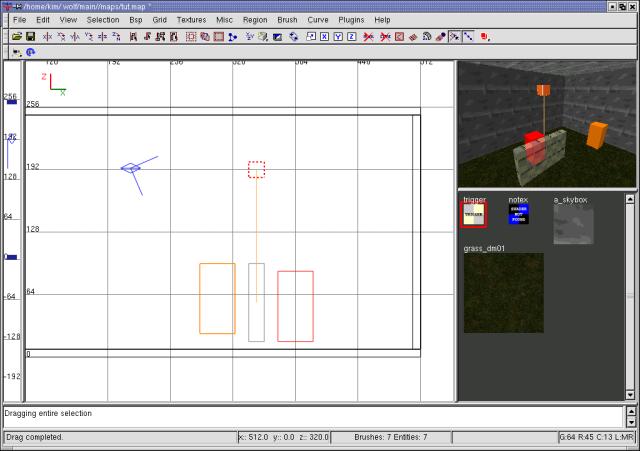Click the y-axis Flip toolbar icon
This screenshot has width=640, height=451.
tap(75, 37)
